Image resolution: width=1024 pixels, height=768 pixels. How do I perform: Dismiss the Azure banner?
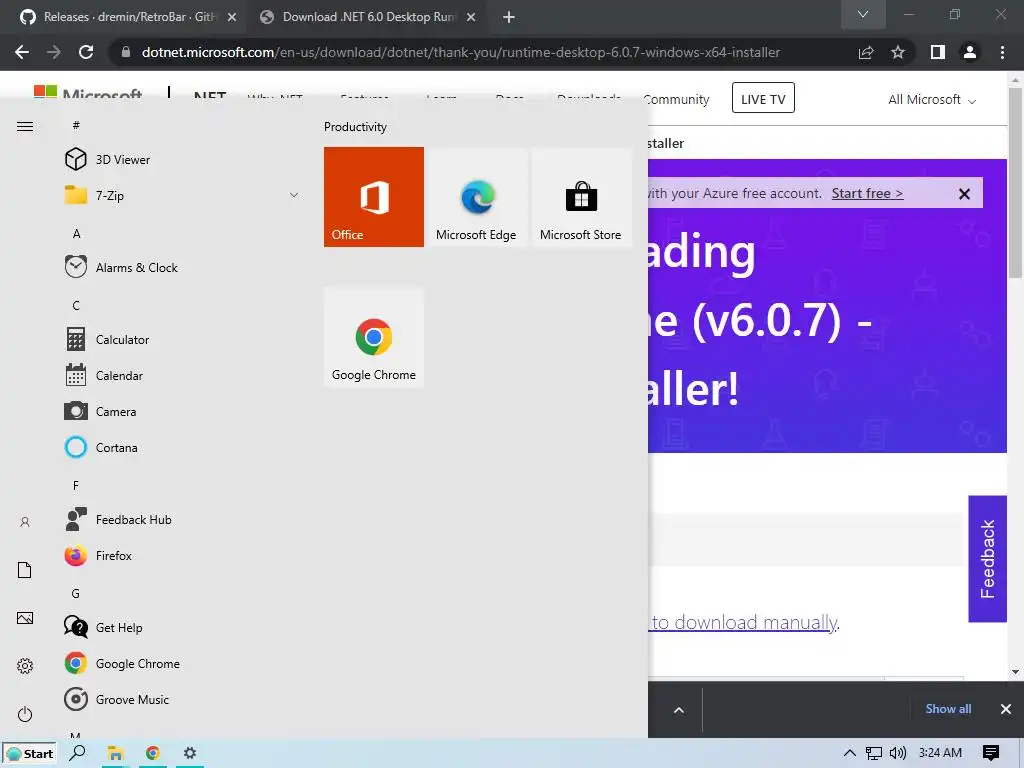964,194
